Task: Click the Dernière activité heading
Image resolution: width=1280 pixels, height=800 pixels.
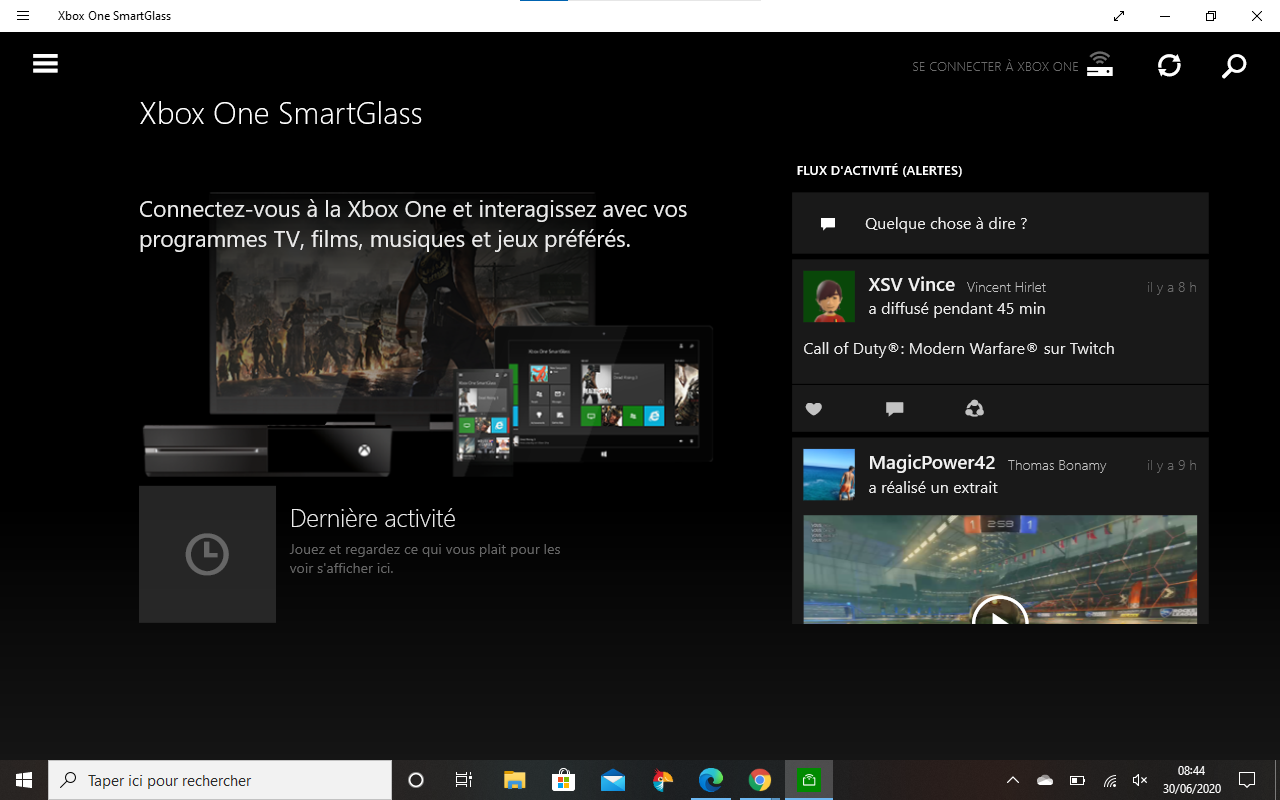Action: tap(373, 518)
